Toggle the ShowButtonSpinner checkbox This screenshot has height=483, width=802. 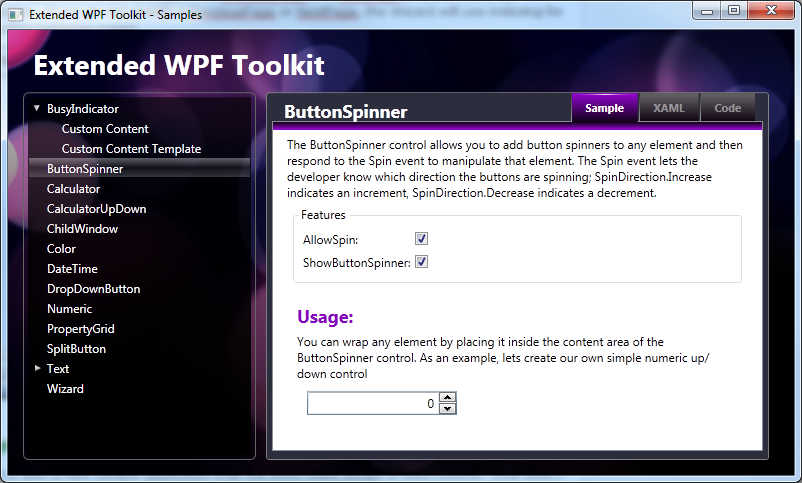(421, 262)
